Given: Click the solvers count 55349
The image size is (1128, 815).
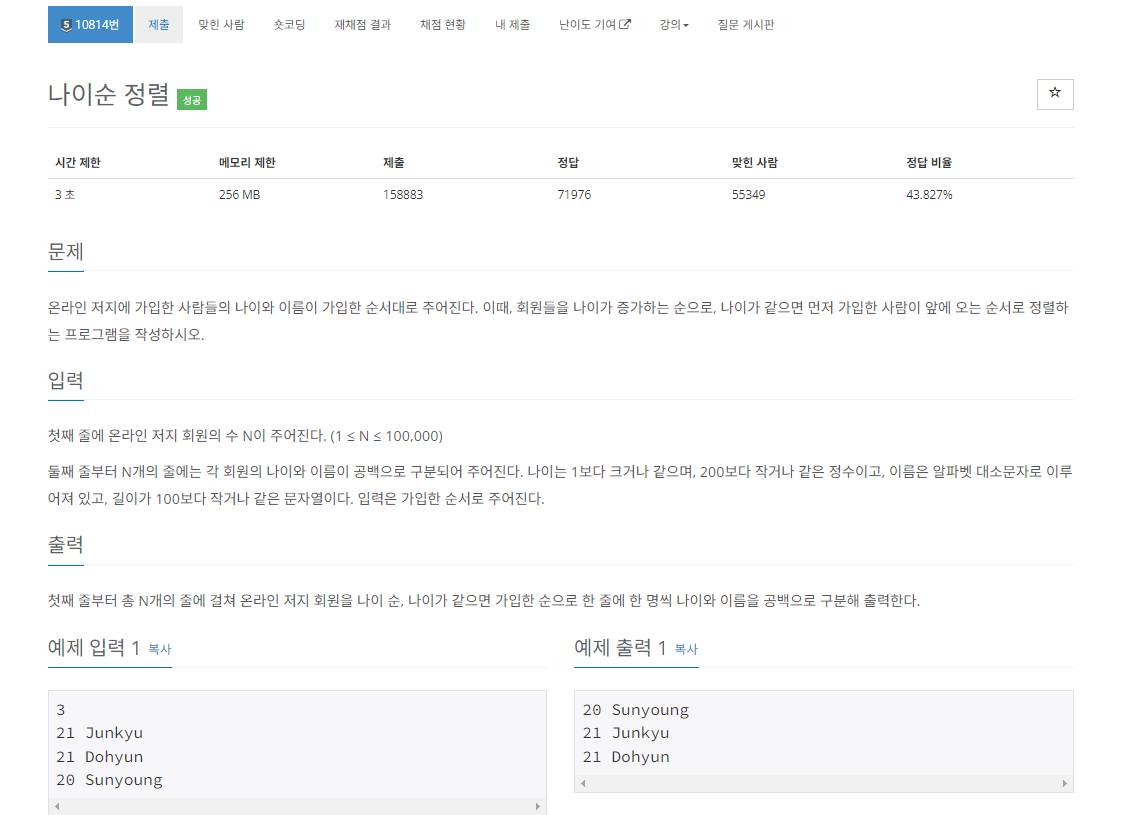Looking at the screenshot, I should tap(748, 194).
